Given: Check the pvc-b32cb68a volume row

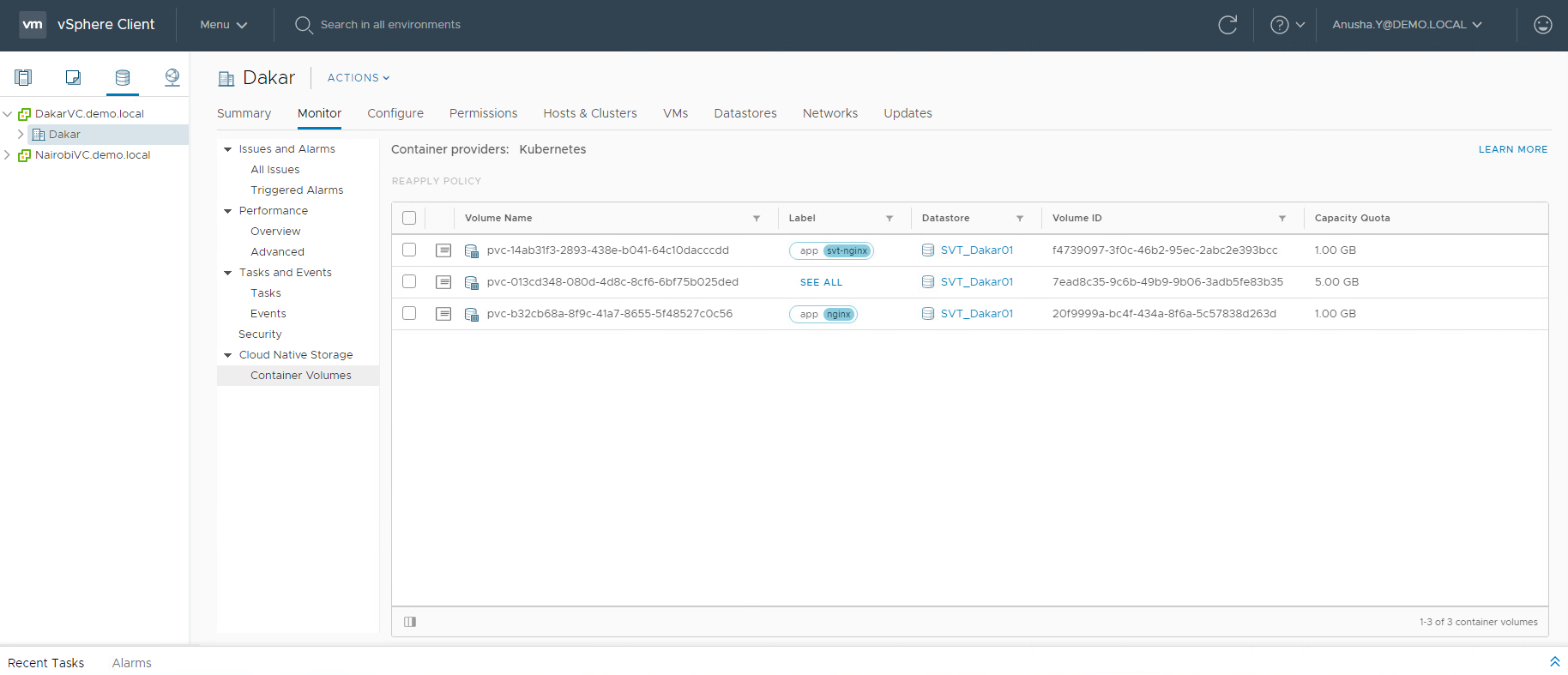Looking at the screenshot, I should (x=409, y=313).
